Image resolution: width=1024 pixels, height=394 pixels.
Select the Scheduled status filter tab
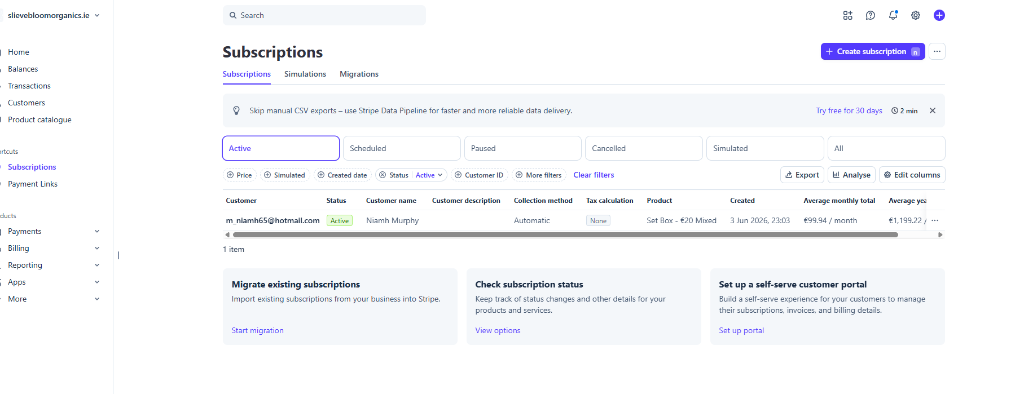click(402, 148)
